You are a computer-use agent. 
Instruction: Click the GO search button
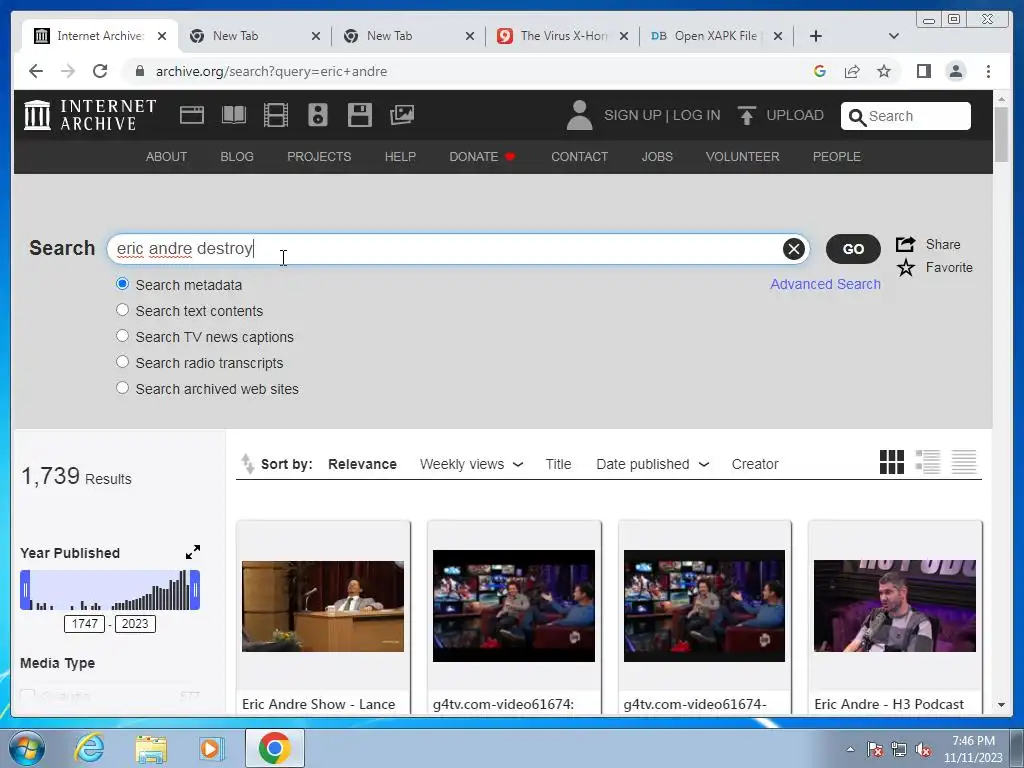(x=853, y=249)
